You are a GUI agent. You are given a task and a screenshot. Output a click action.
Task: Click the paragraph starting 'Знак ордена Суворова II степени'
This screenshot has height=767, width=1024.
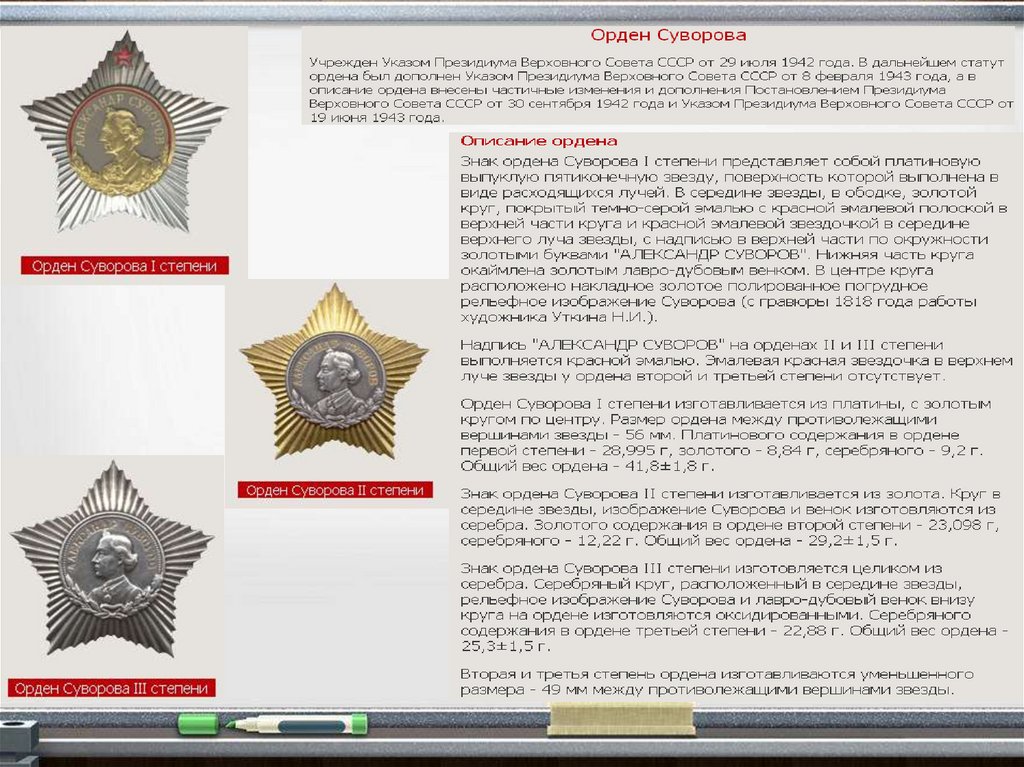(x=730, y=517)
